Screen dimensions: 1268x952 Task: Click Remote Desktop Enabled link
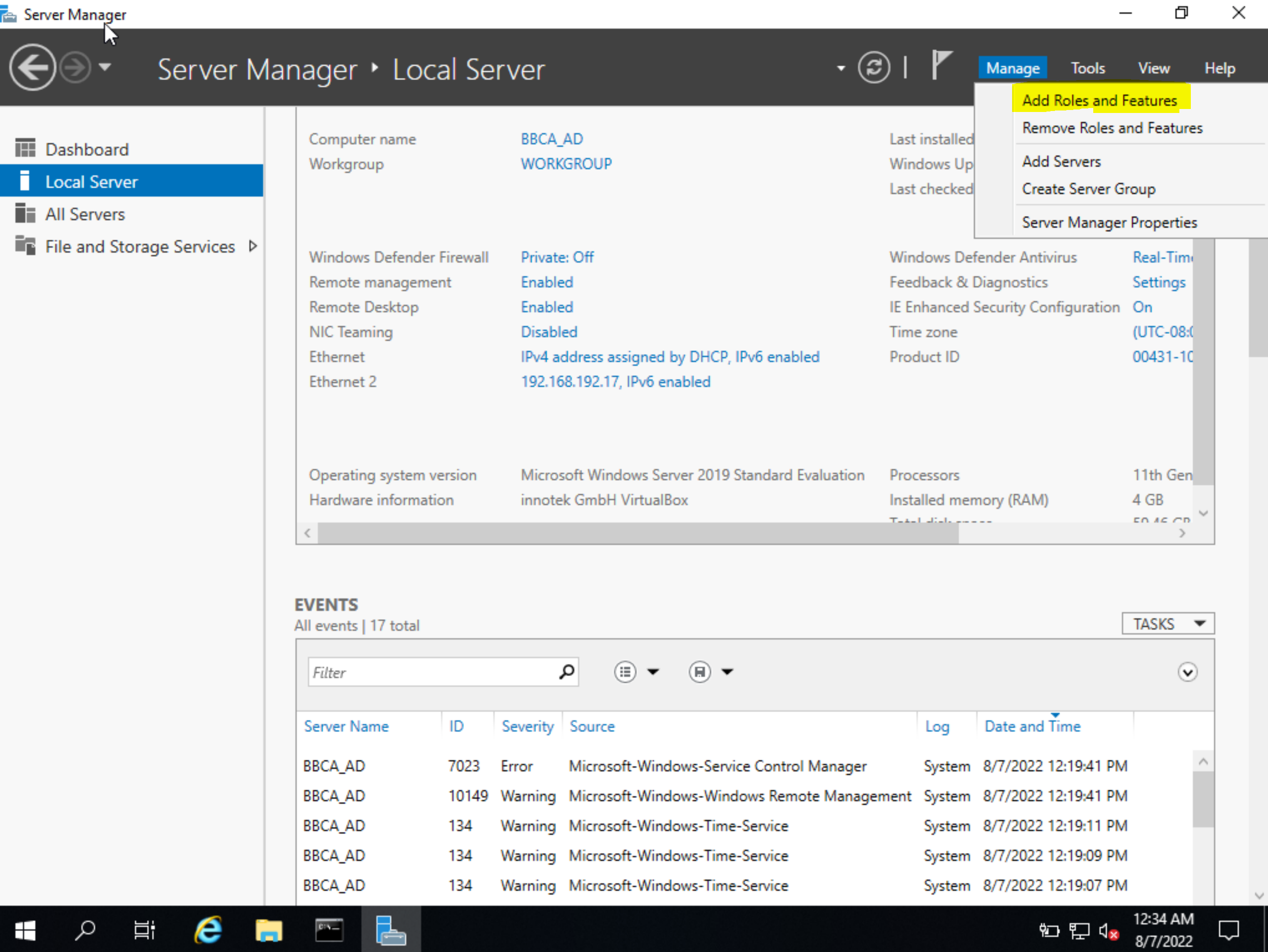546,307
